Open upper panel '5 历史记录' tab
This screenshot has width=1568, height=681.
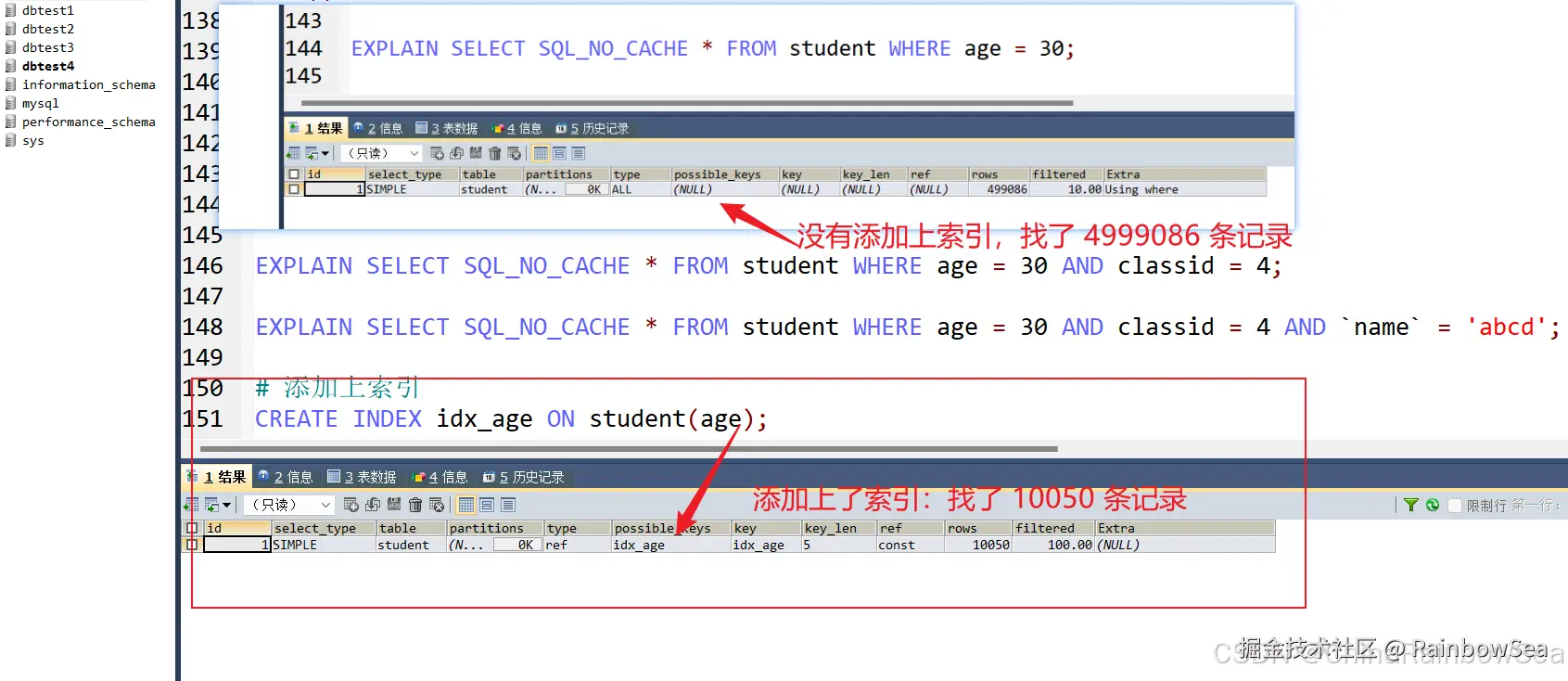click(x=593, y=128)
